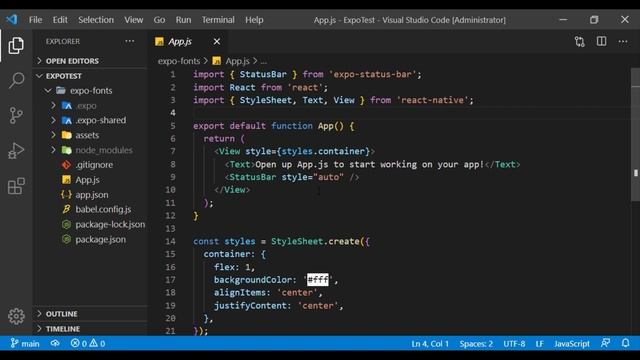Expand the Open Editors section
Image resolution: width=640 pixels, height=360 pixels.
(x=90, y=61)
